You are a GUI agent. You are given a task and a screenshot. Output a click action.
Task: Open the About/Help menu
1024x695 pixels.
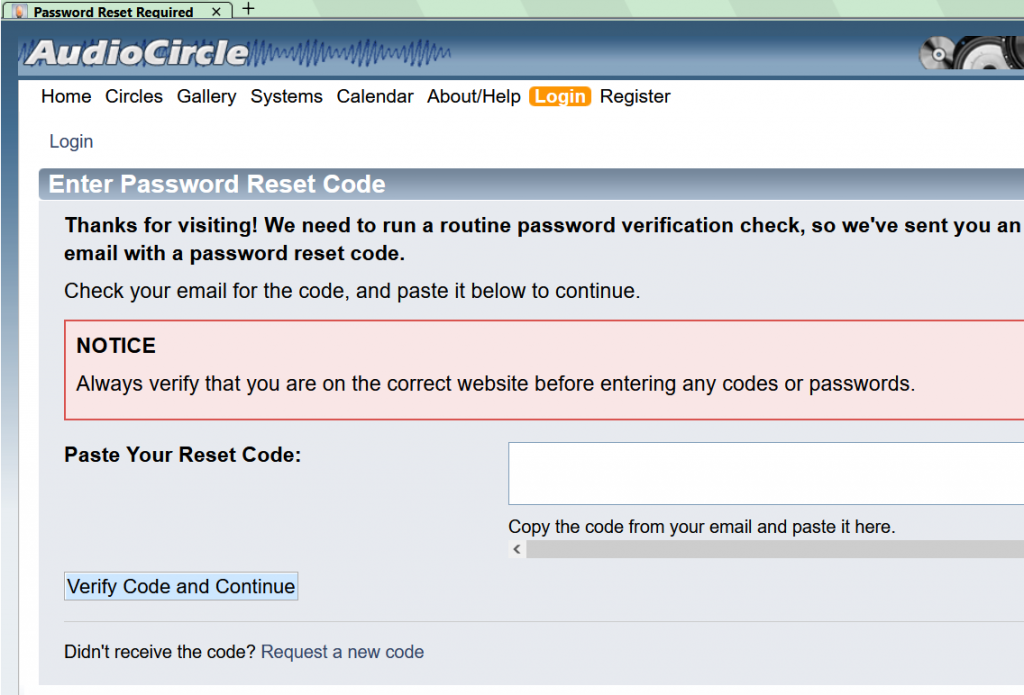pos(474,96)
